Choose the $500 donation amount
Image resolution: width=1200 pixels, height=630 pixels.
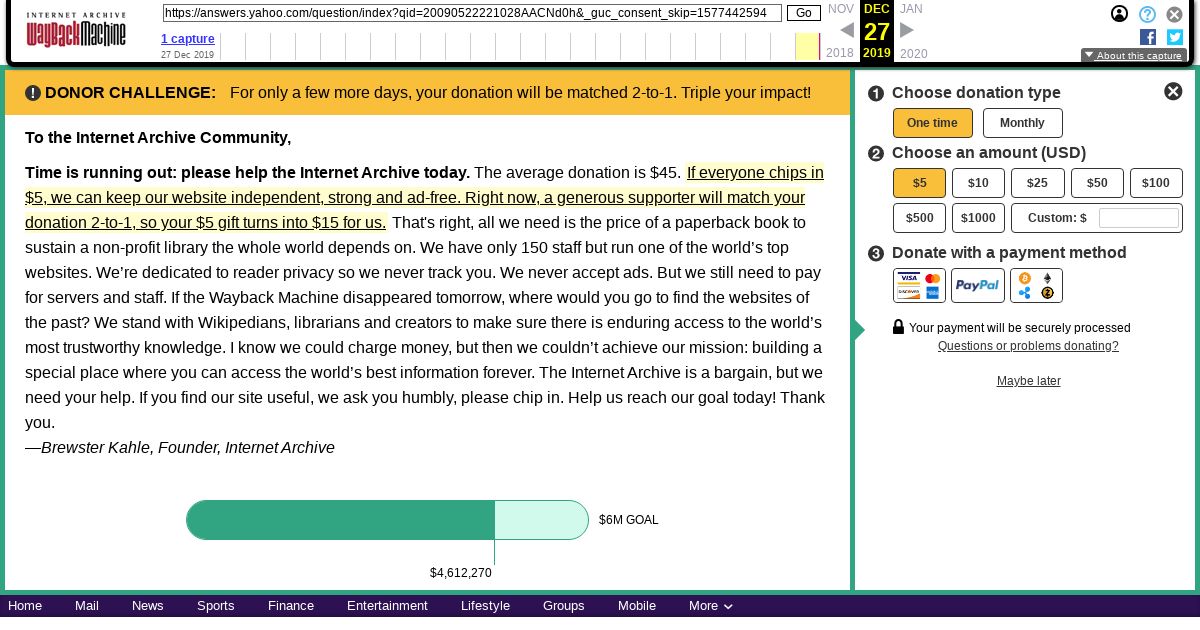point(919,218)
